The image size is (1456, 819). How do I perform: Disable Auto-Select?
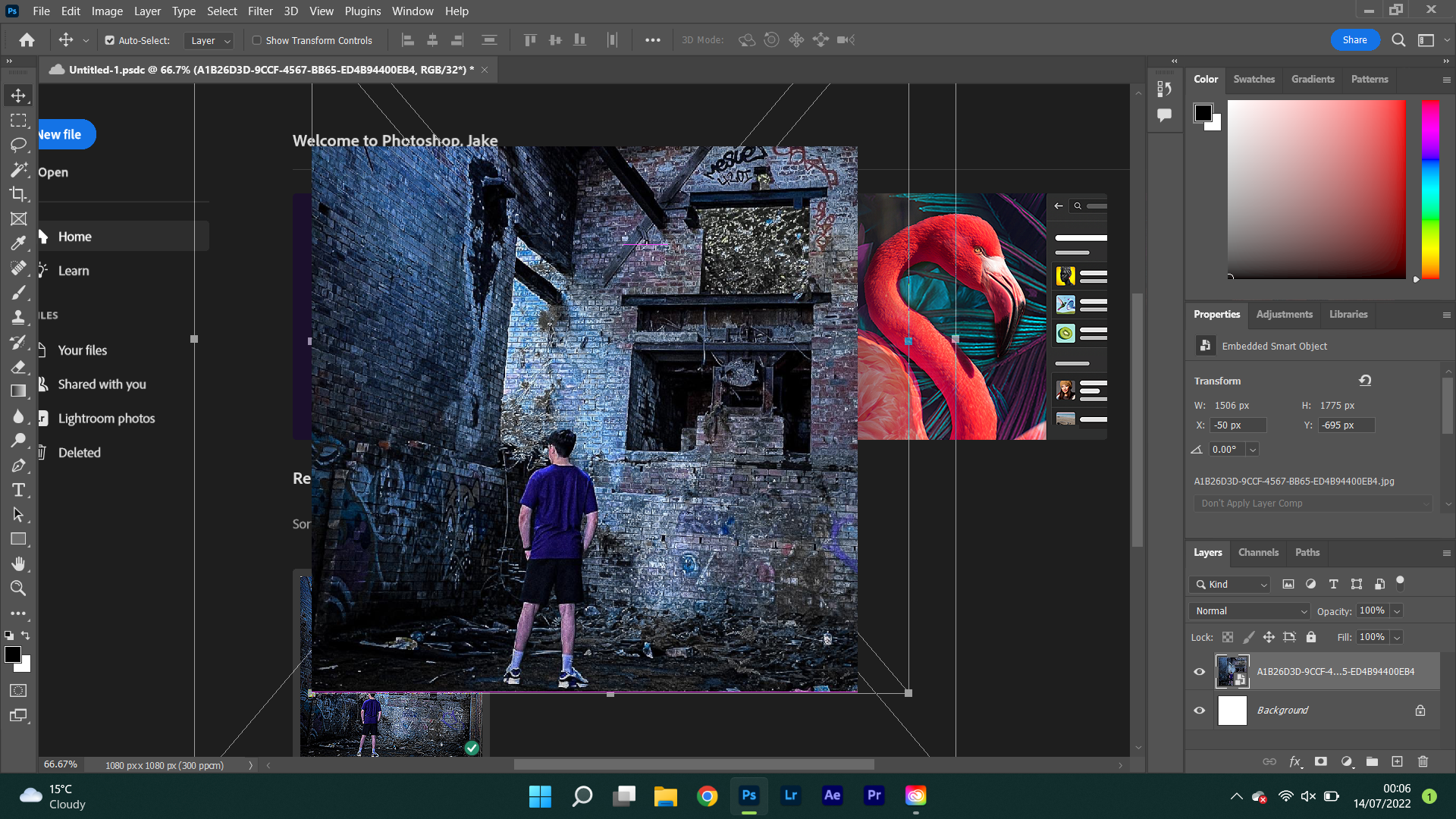pyautogui.click(x=111, y=40)
